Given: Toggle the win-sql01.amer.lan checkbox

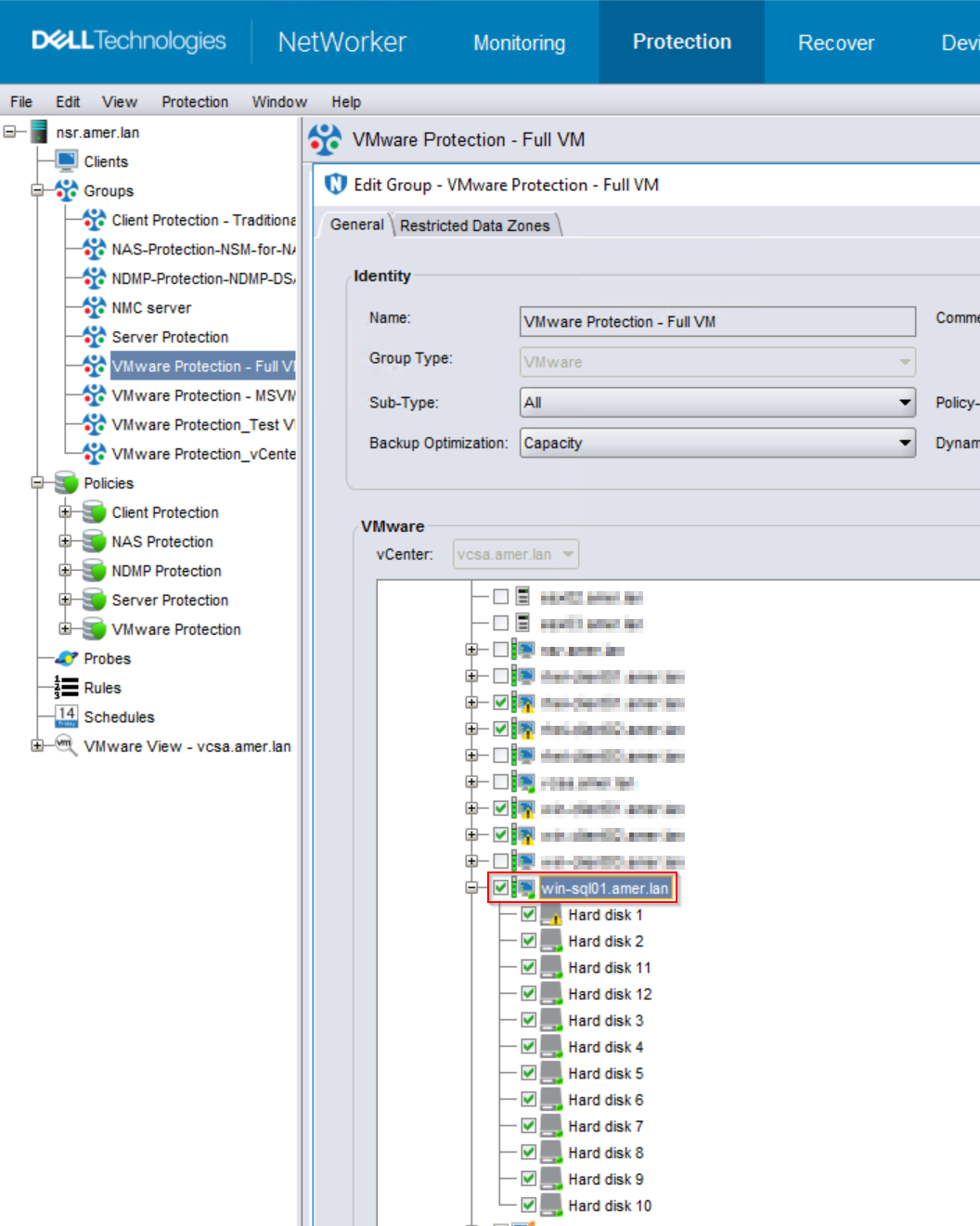Looking at the screenshot, I should pyautogui.click(x=499, y=887).
